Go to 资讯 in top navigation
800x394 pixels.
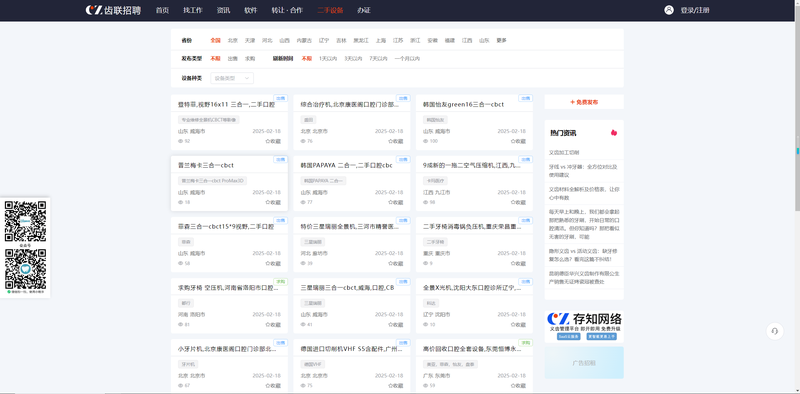pyautogui.click(x=223, y=10)
